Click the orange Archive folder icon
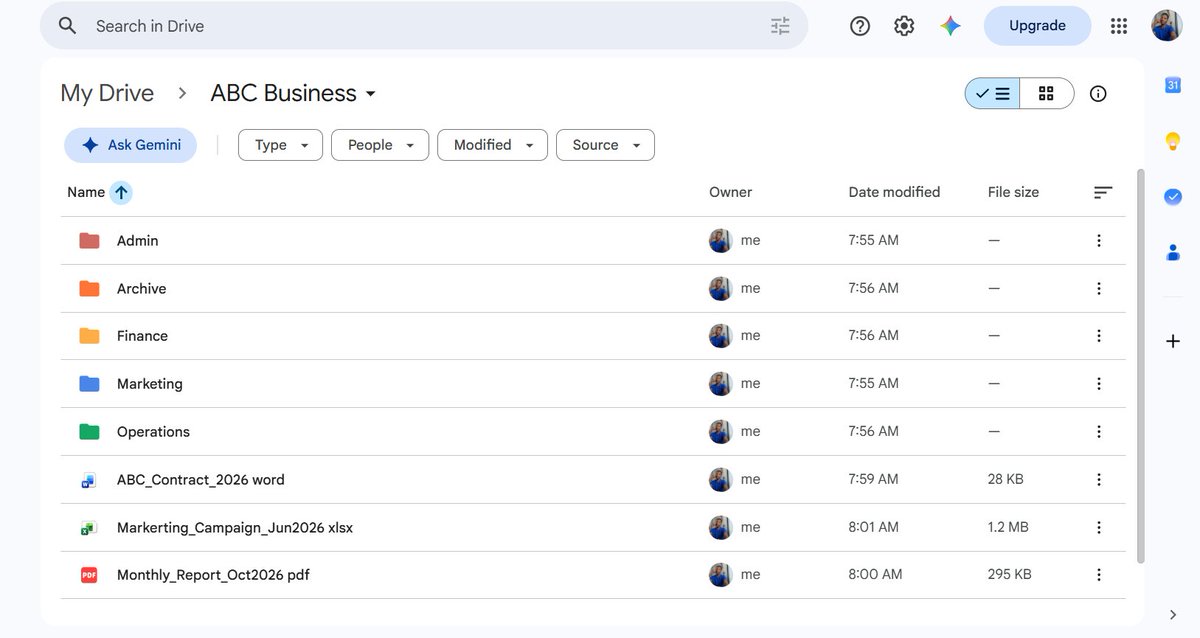The image size is (1200, 638). click(x=89, y=289)
